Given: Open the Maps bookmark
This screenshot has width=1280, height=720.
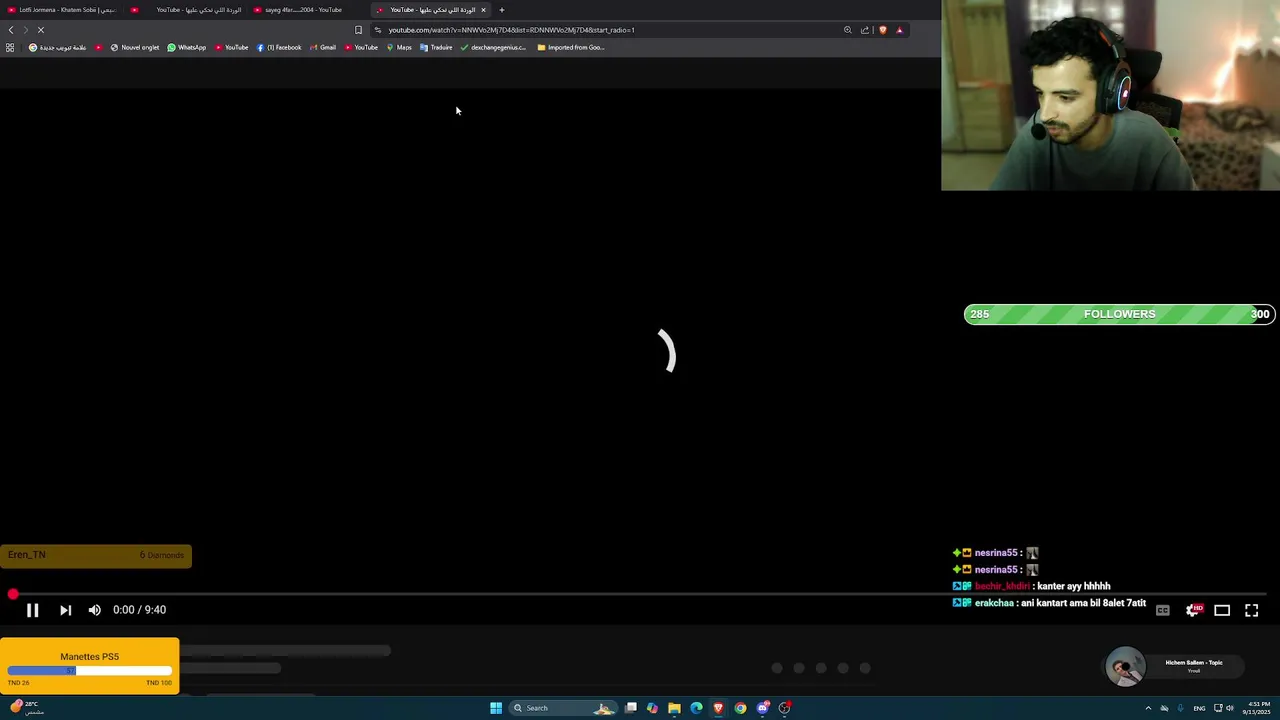Looking at the screenshot, I should click(399, 47).
